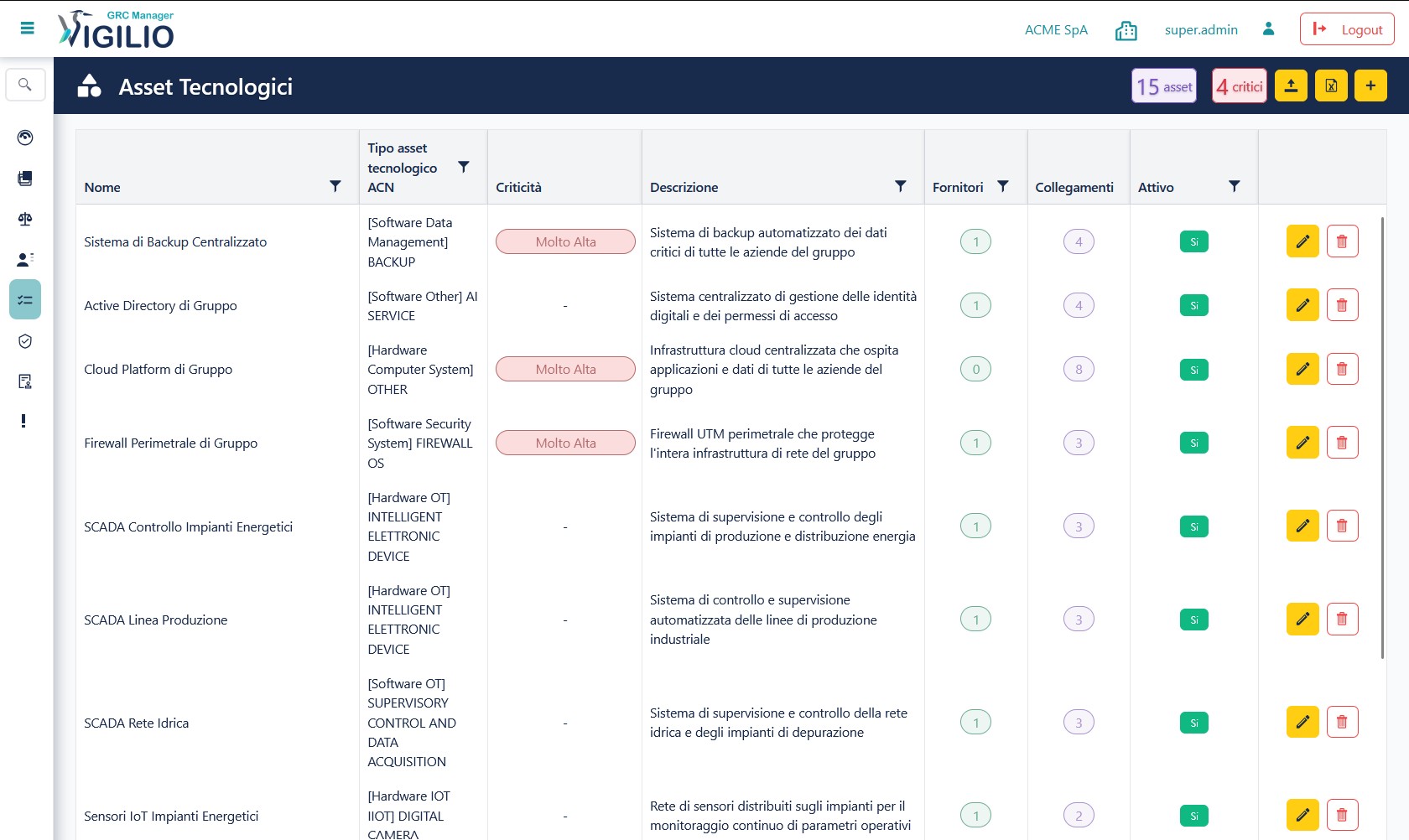Delete Sensori IoT Impianti Energetici

click(x=1342, y=815)
